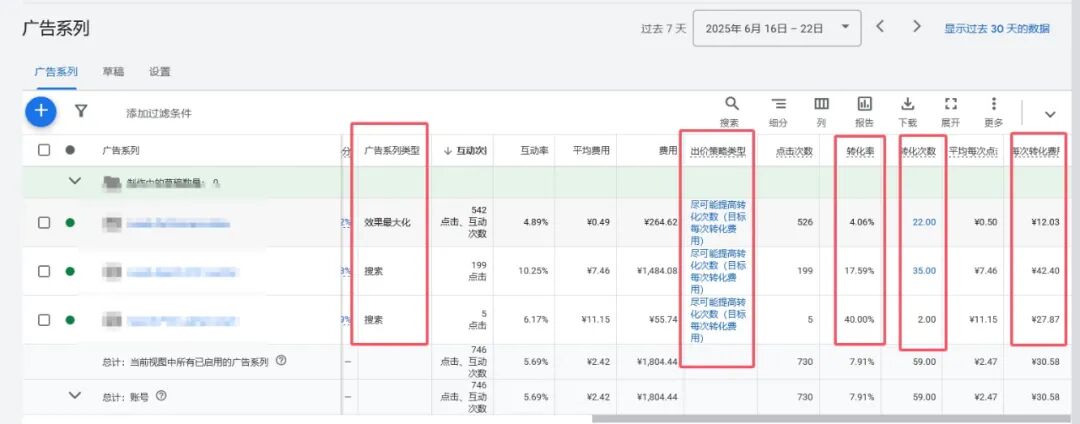Switch to the 草稿 tab

pos(113,72)
